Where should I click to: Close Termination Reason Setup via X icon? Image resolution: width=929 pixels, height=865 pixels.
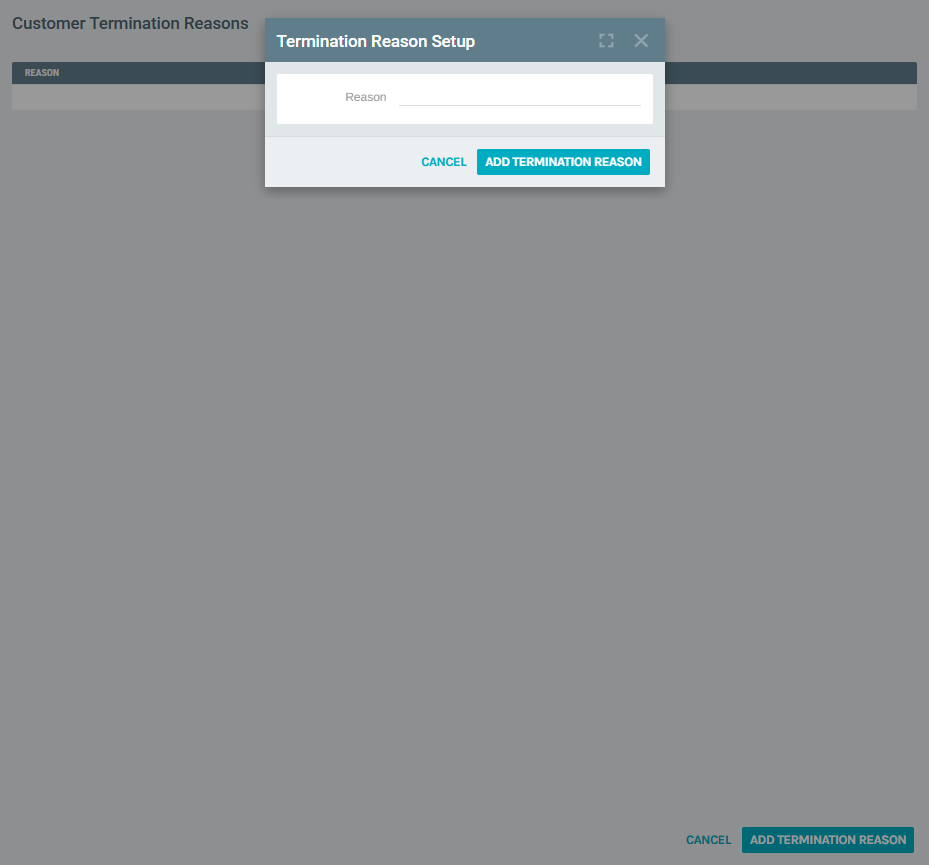tap(640, 41)
